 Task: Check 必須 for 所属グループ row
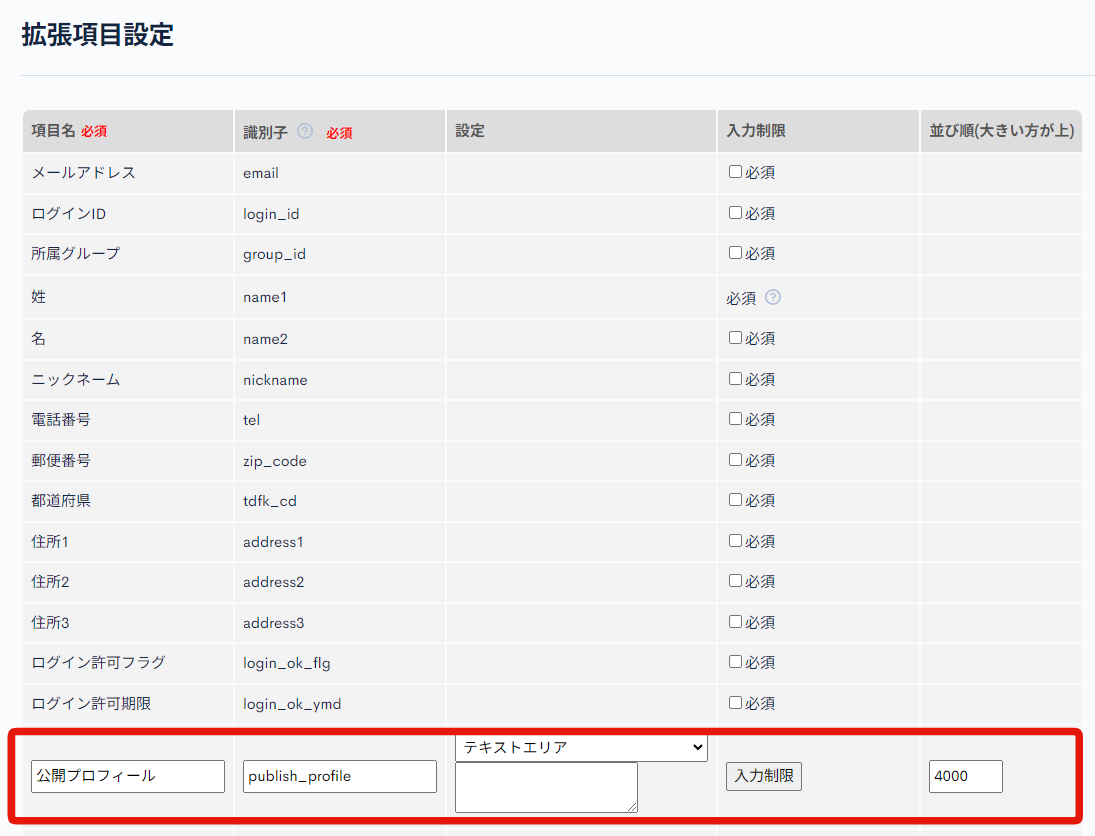[x=735, y=253]
